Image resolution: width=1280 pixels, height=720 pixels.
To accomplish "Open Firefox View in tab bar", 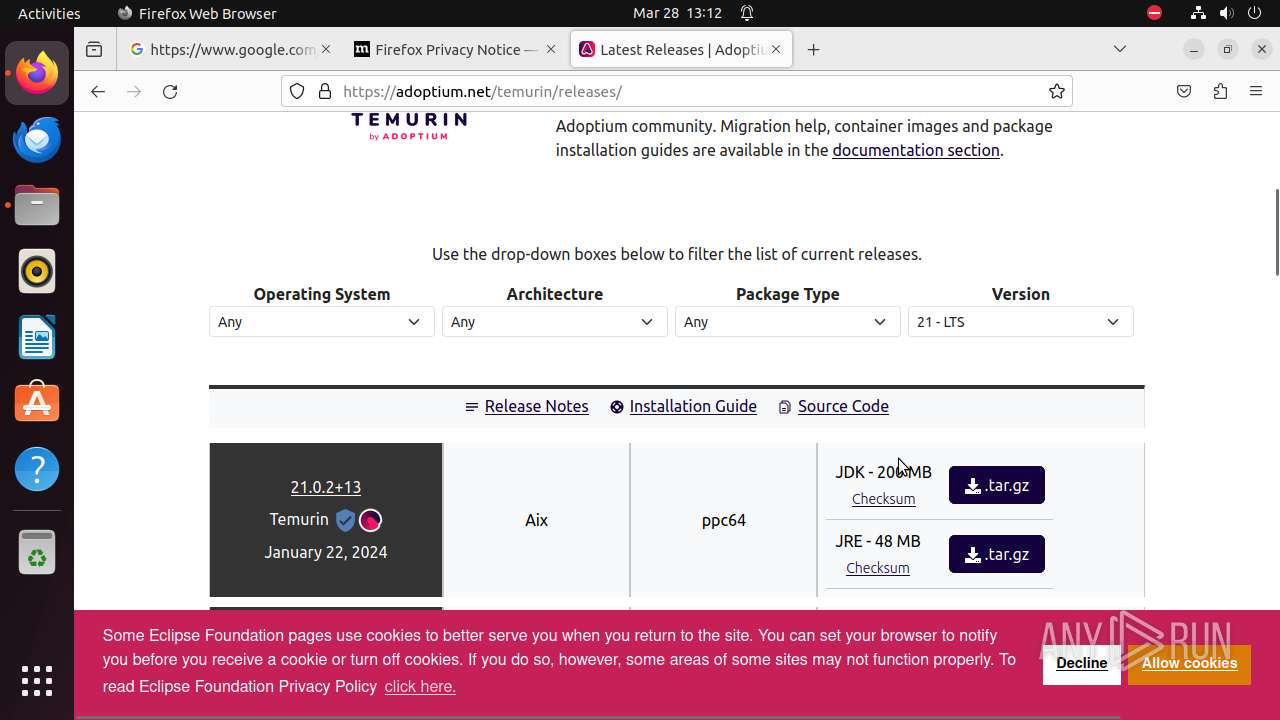I will click(x=94, y=49).
